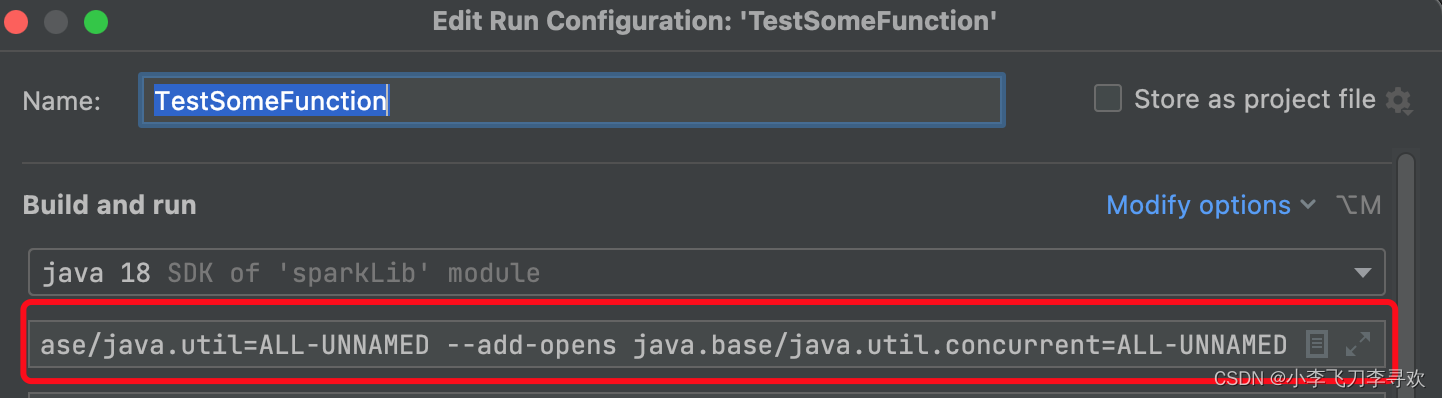Open the java 18 SDK combo box
This screenshot has height=398, width=1442.
(x=706, y=272)
